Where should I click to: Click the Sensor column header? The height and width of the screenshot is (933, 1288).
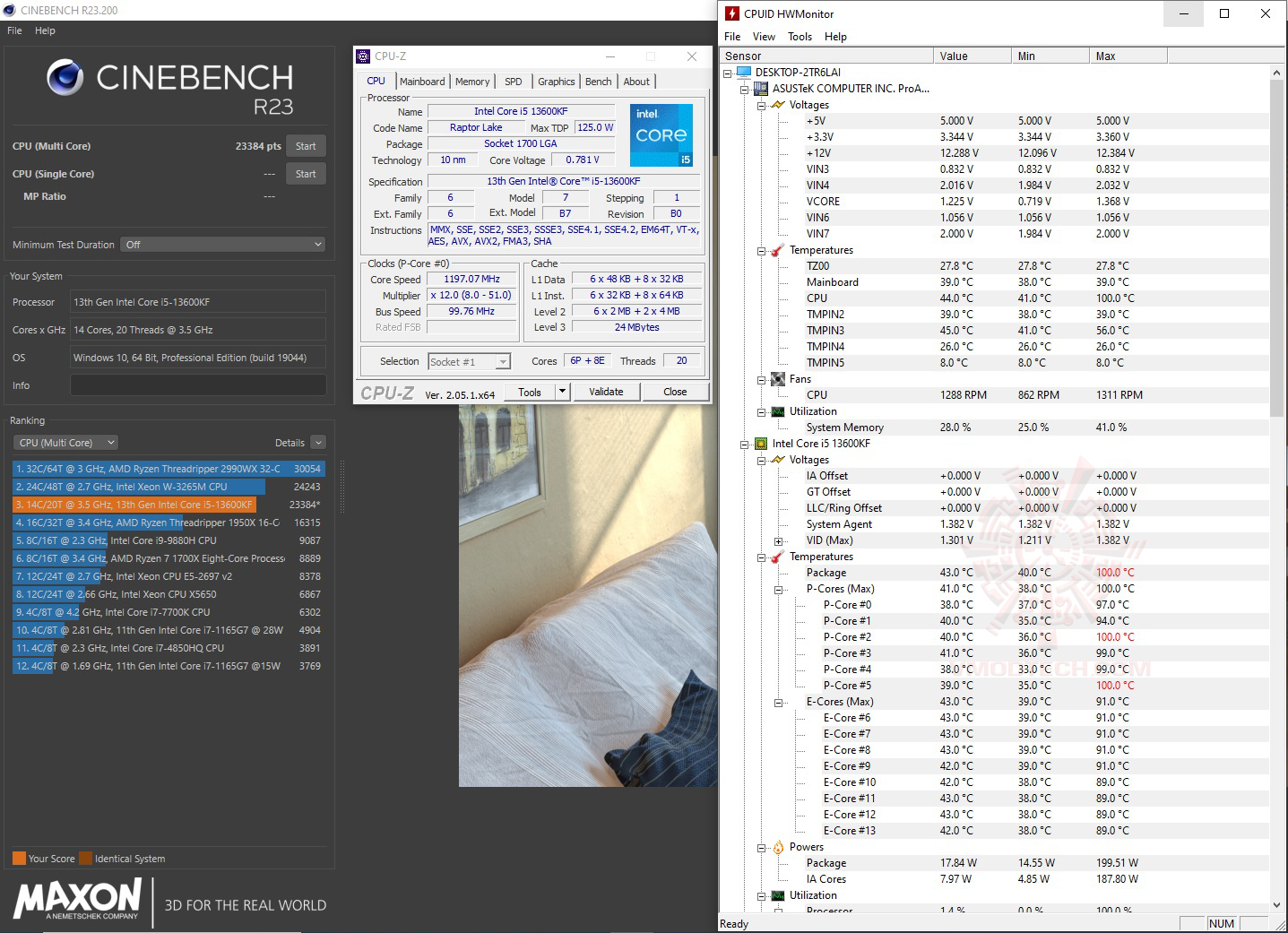click(826, 56)
